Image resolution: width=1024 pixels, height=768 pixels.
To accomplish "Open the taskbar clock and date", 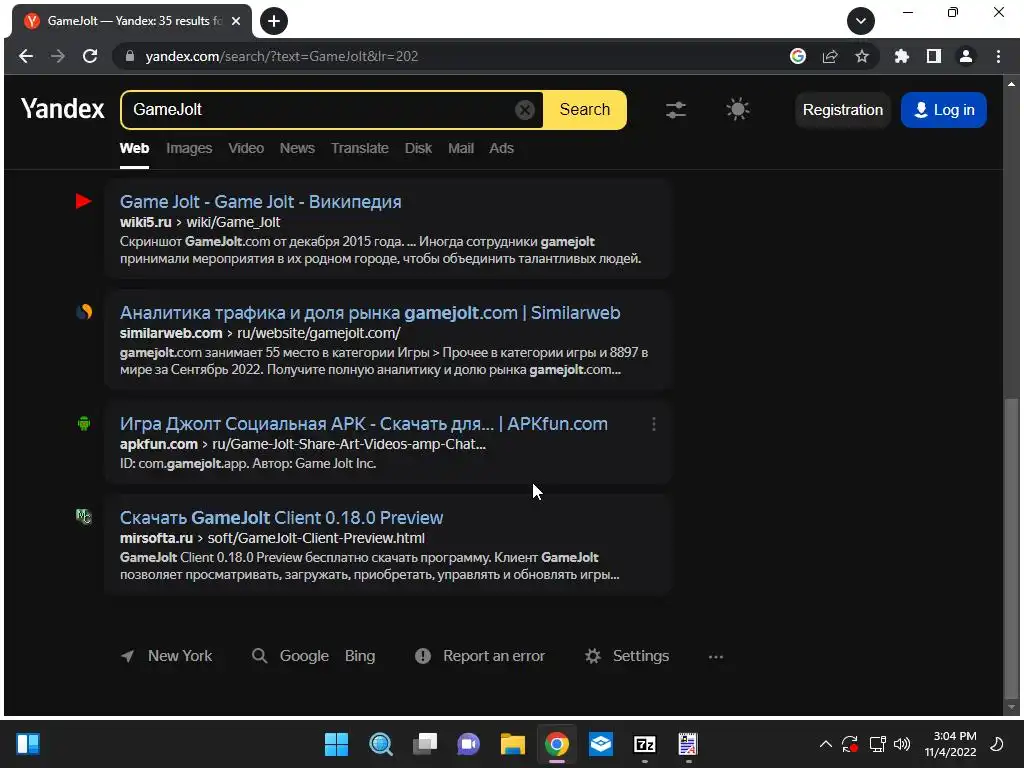I will click(x=950, y=744).
